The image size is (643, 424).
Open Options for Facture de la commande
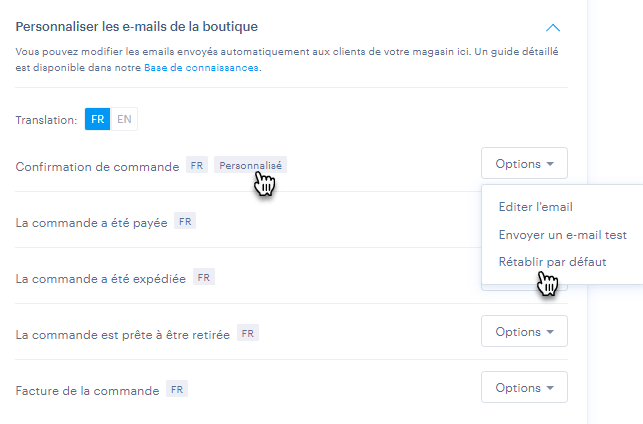524,388
